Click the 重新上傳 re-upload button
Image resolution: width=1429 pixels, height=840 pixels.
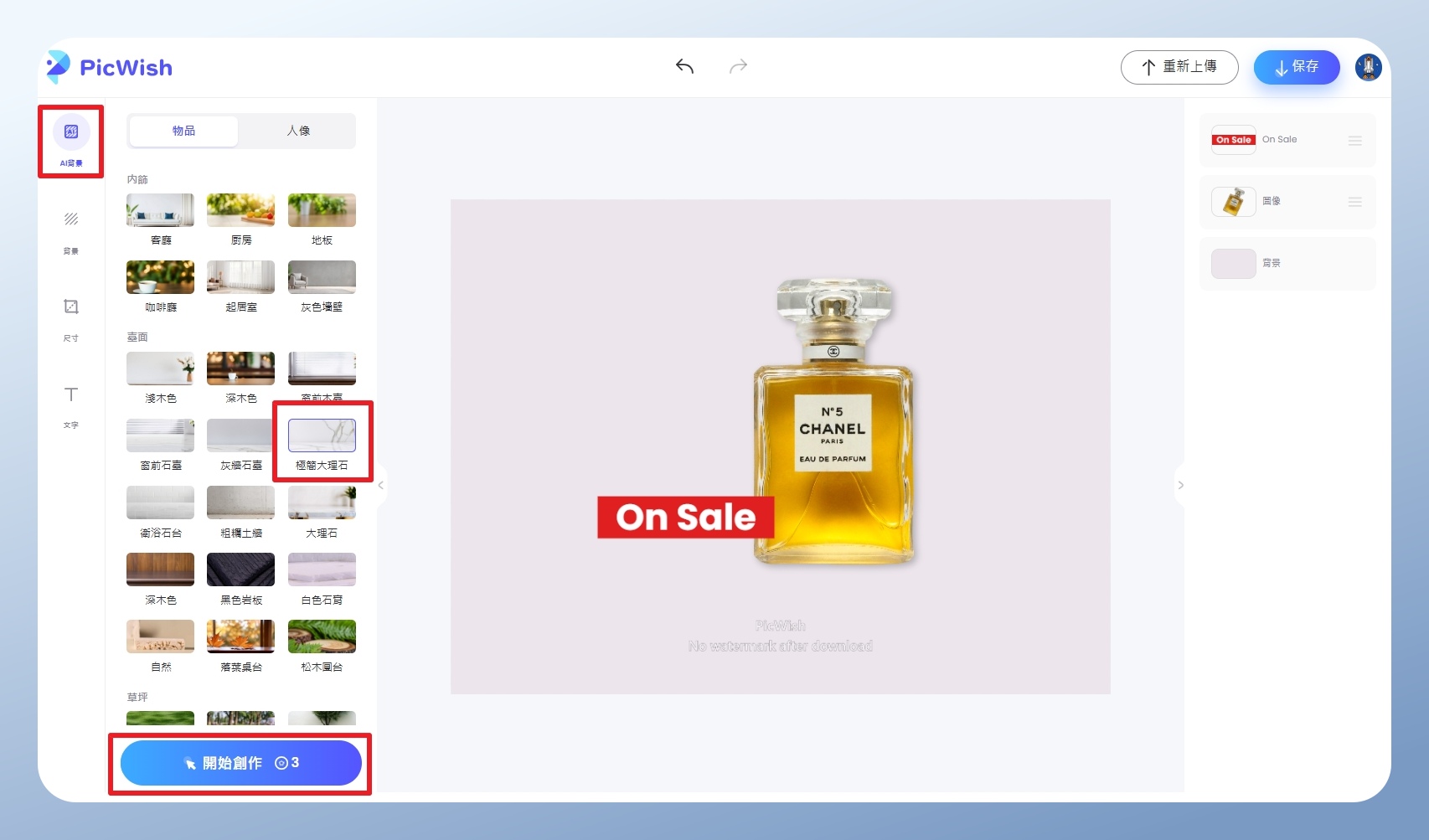click(1179, 67)
